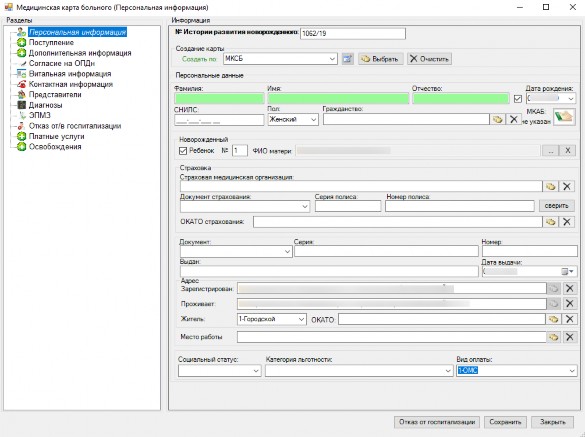Click the сверить button
The height and width of the screenshot is (437, 585).
tap(556, 206)
